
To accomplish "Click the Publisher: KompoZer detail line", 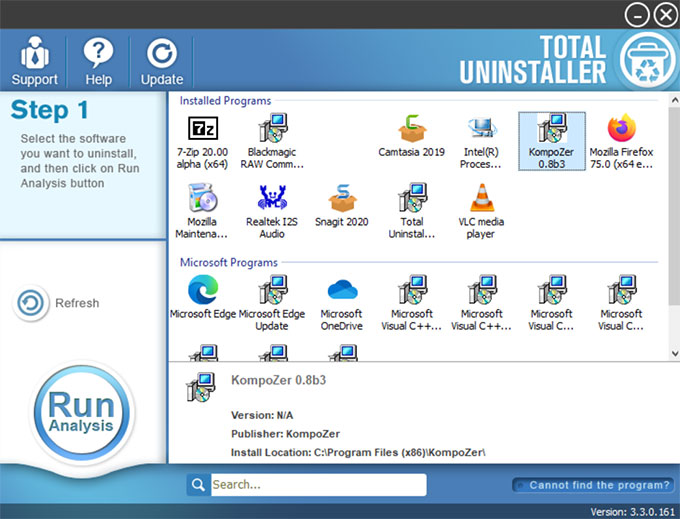I will (285, 434).
